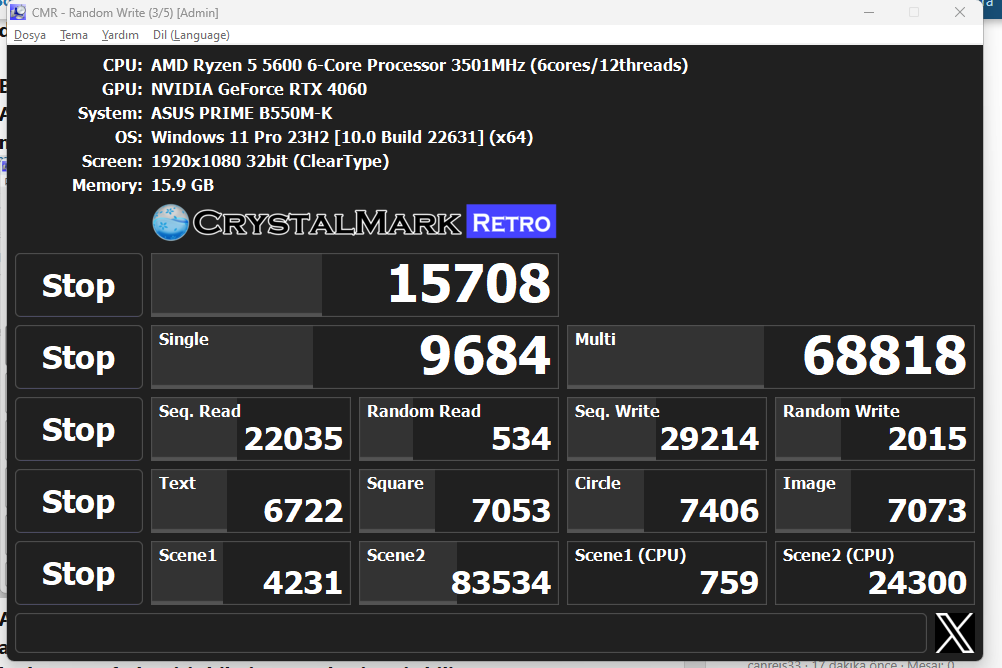Click the CPU name AMD Ryzen 5 5600 text
The height and width of the screenshot is (668, 1002).
(x=419, y=65)
